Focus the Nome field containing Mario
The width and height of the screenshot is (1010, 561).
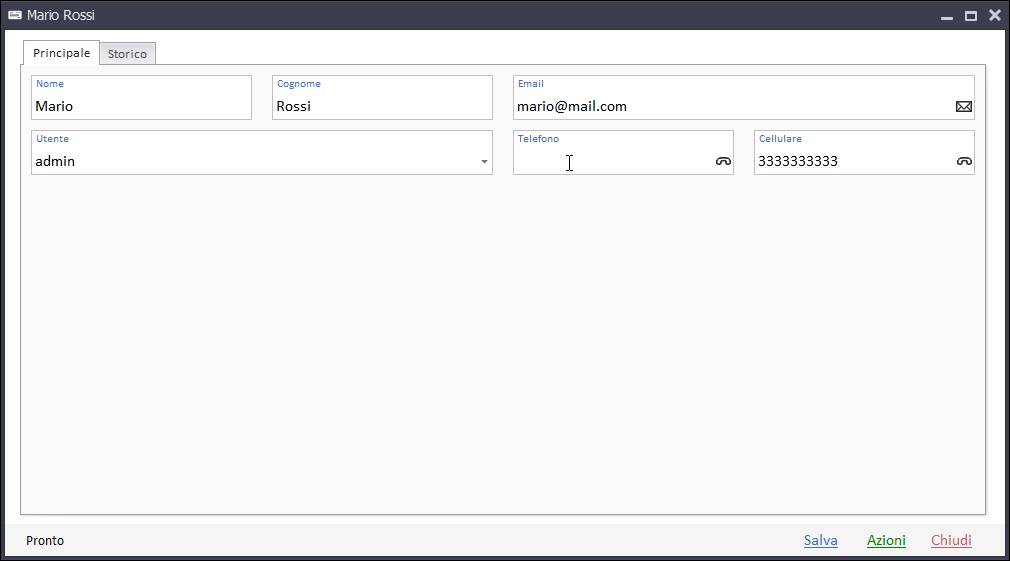140,106
